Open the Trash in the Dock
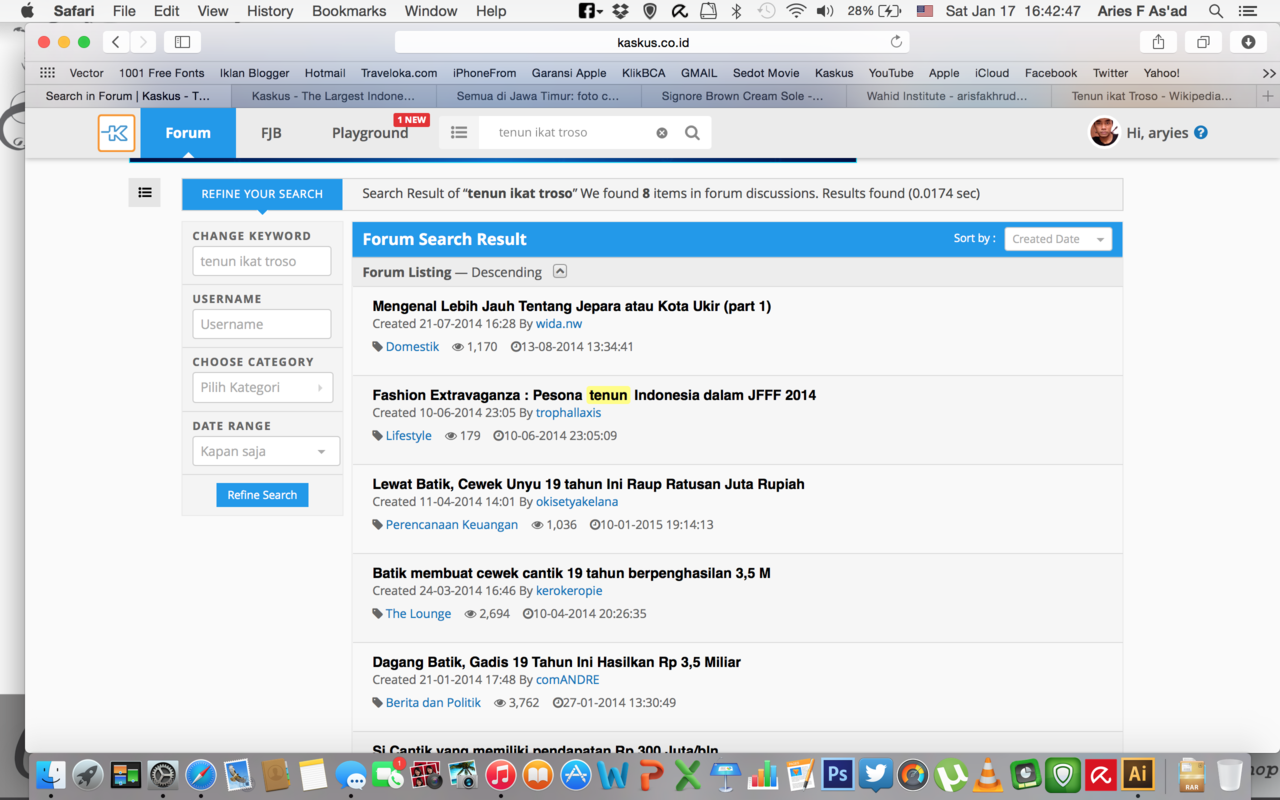 point(1229,774)
